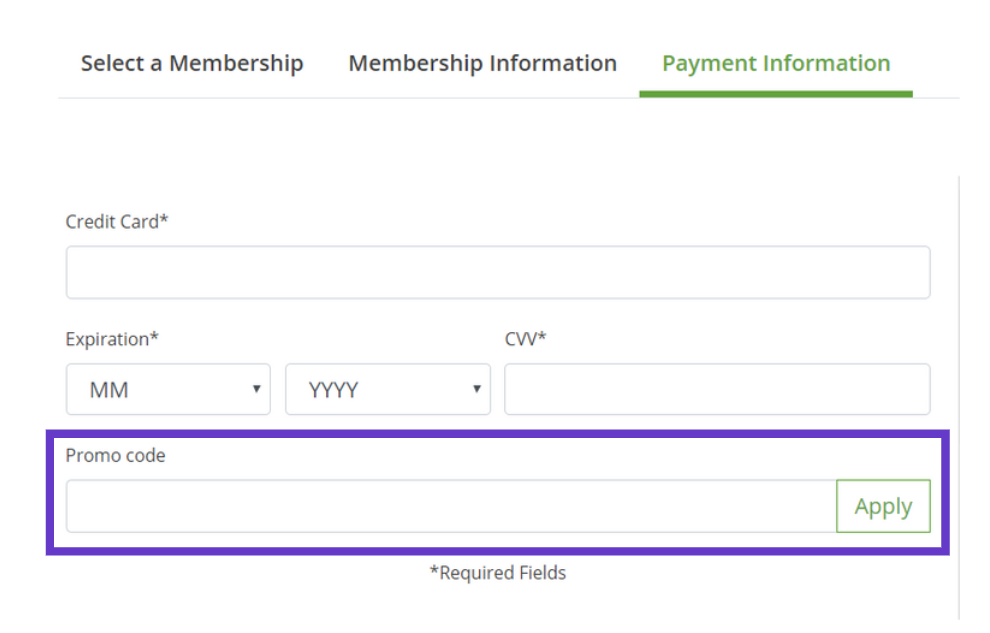Click the YYYY placeholder text
Screen dimensions: 990x633
333,390
